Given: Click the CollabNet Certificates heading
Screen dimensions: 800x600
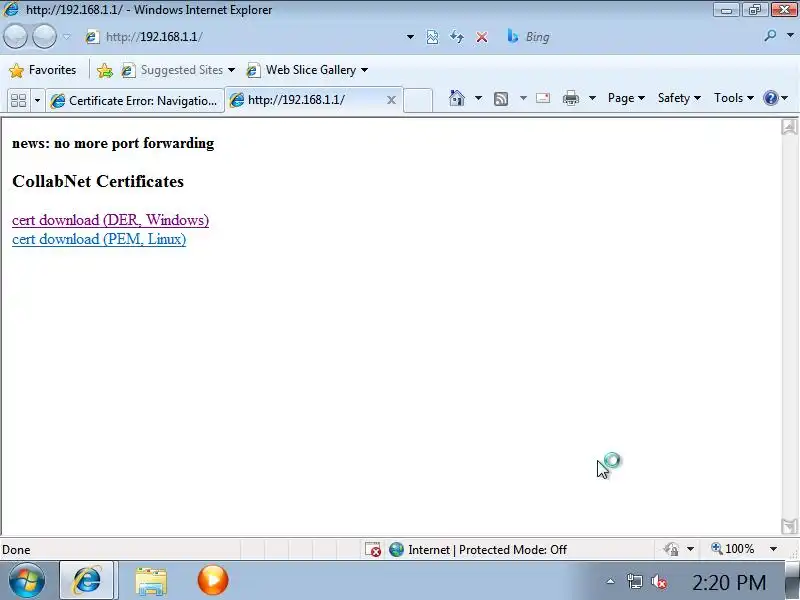Looking at the screenshot, I should click(98, 181).
